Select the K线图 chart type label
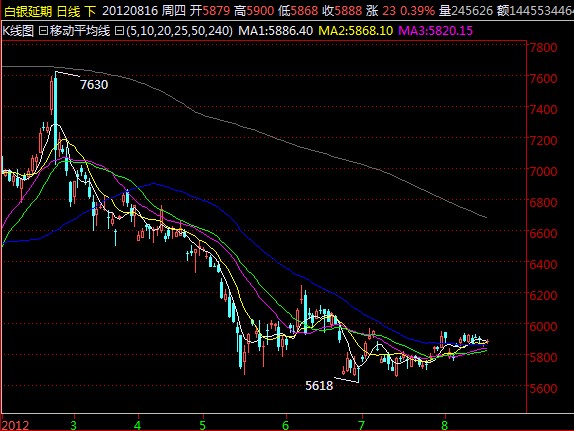 pos(18,31)
